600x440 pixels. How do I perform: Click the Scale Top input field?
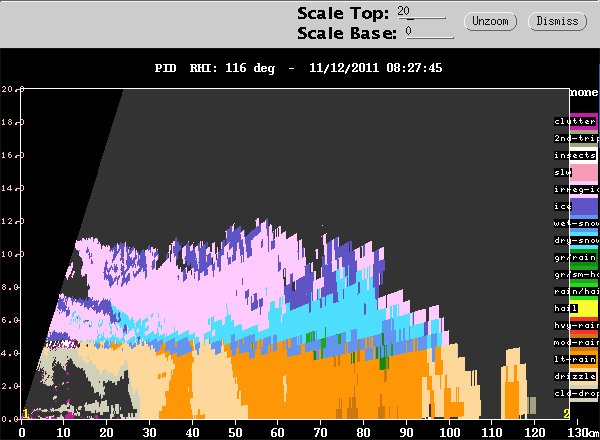[421, 12]
